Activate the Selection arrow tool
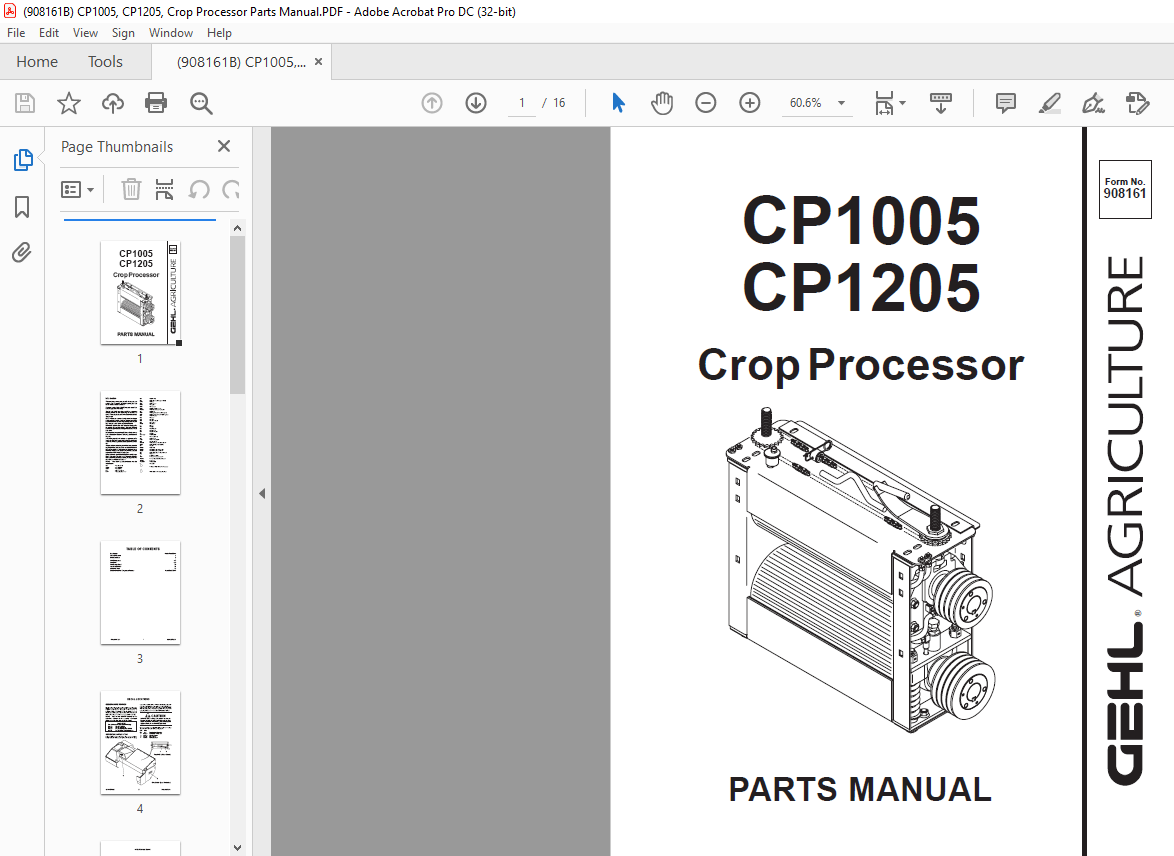Screen dimensions: 1174x856 [618, 103]
